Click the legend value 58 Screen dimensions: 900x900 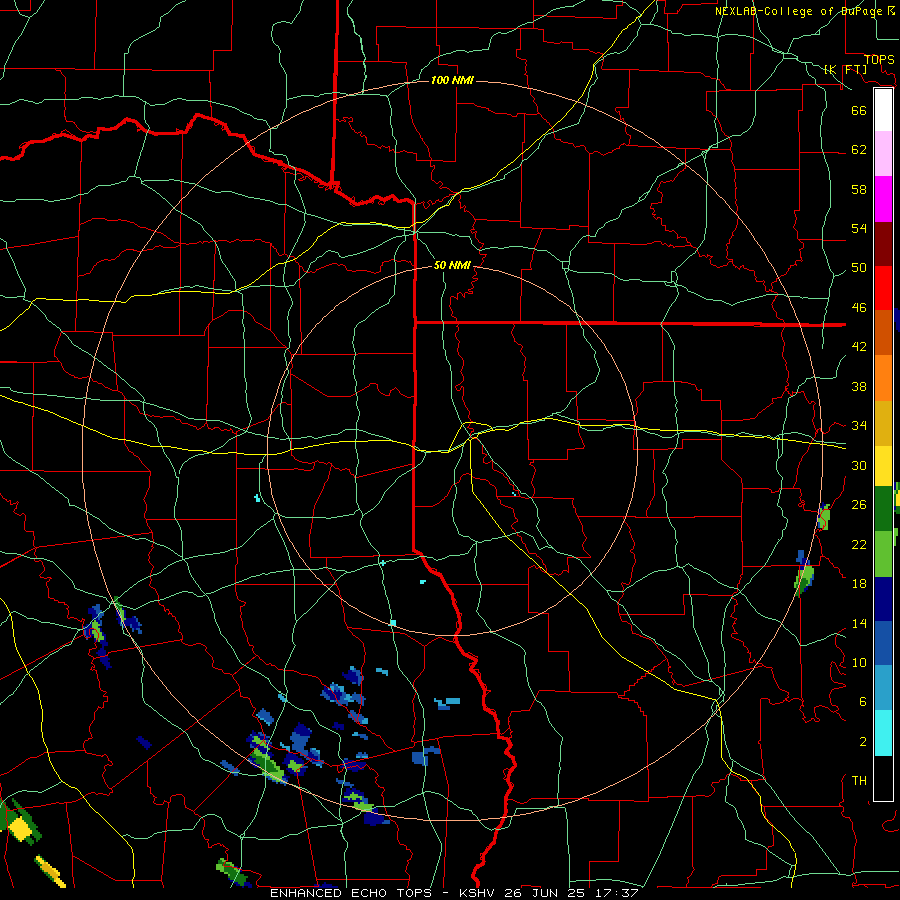(859, 189)
